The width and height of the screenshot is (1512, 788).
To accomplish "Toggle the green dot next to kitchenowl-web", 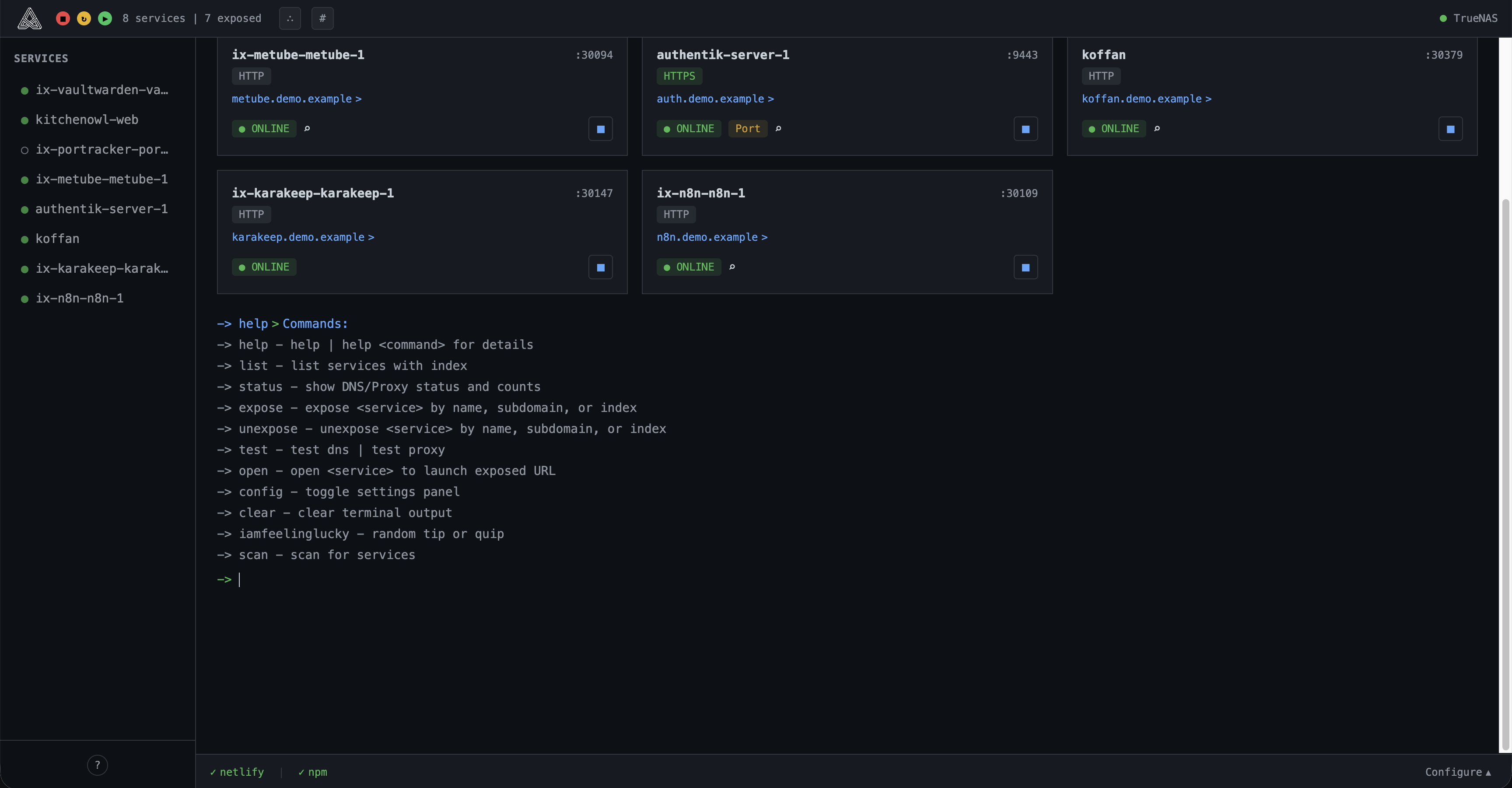I will coord(24,120).
